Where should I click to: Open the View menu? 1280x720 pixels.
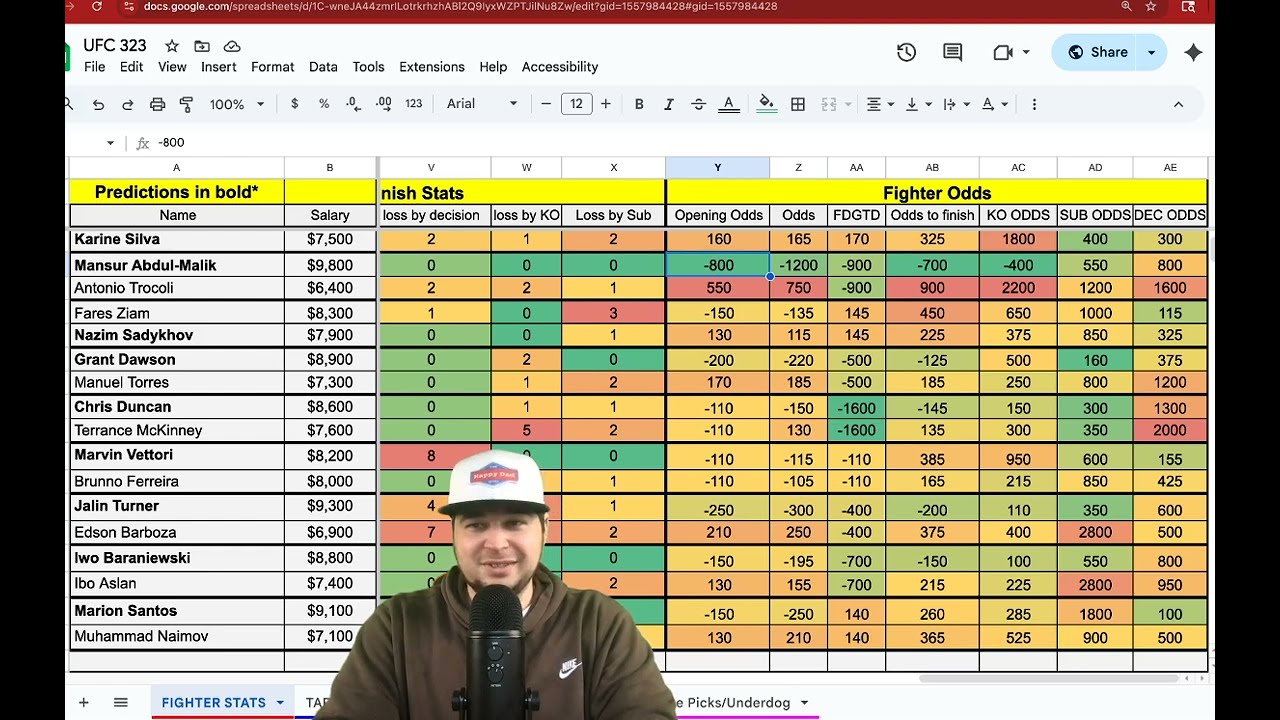(x=172, y=67)
